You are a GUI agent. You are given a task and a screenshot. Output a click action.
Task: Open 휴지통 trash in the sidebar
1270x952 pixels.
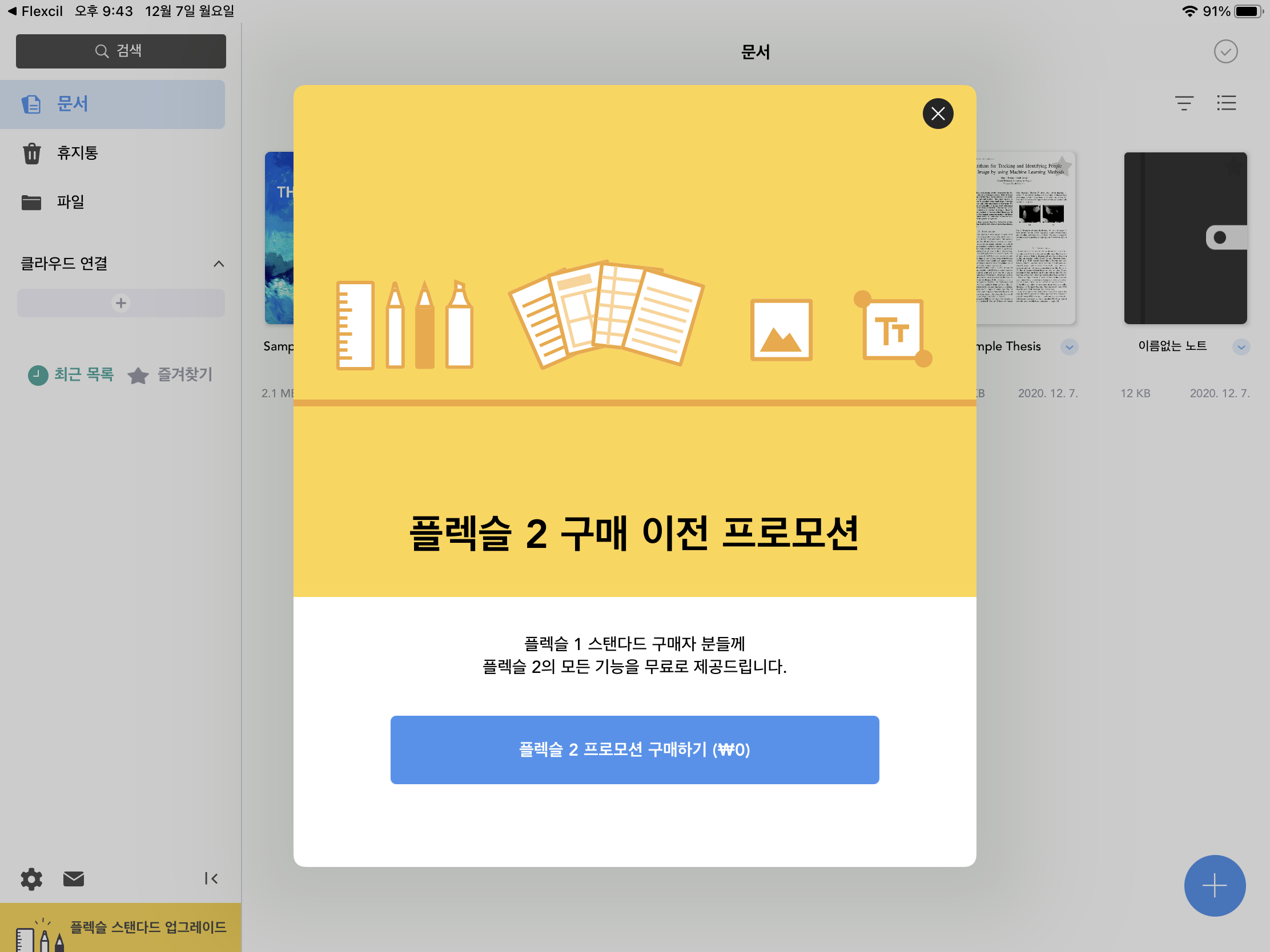click(112, 153)
